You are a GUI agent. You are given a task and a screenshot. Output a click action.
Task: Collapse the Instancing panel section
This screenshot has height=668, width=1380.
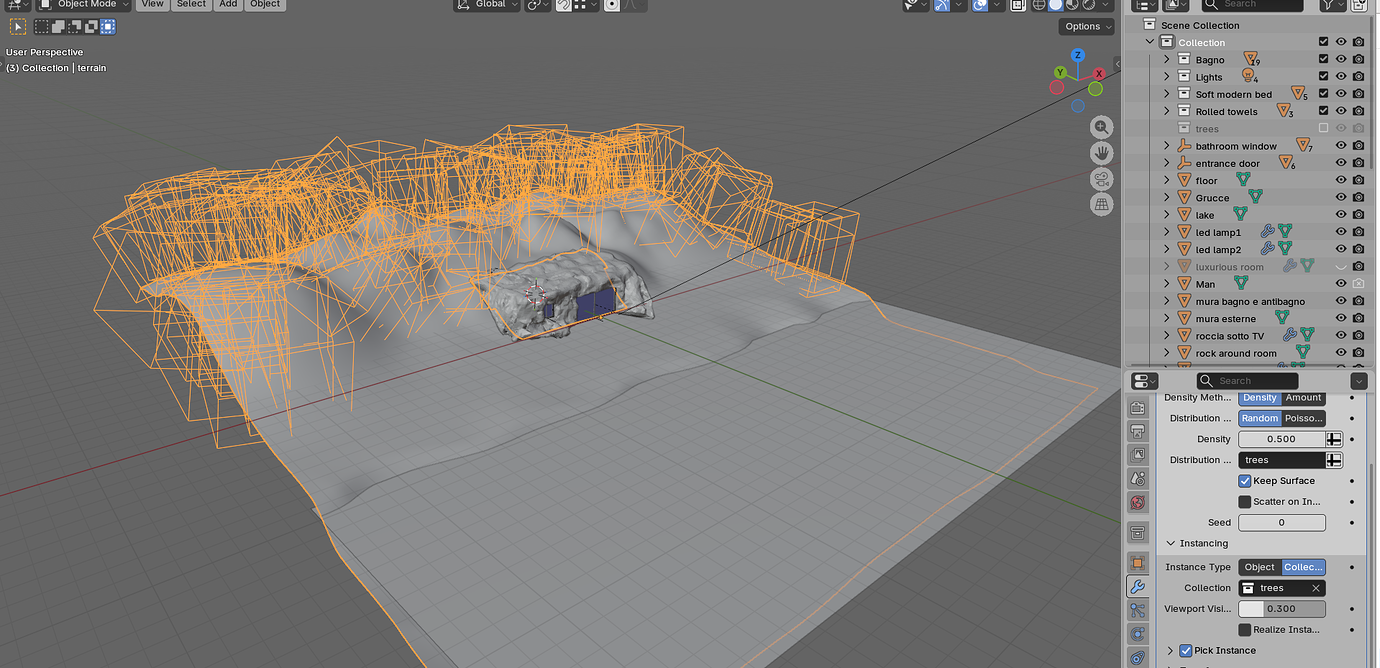click(1171, 544)
